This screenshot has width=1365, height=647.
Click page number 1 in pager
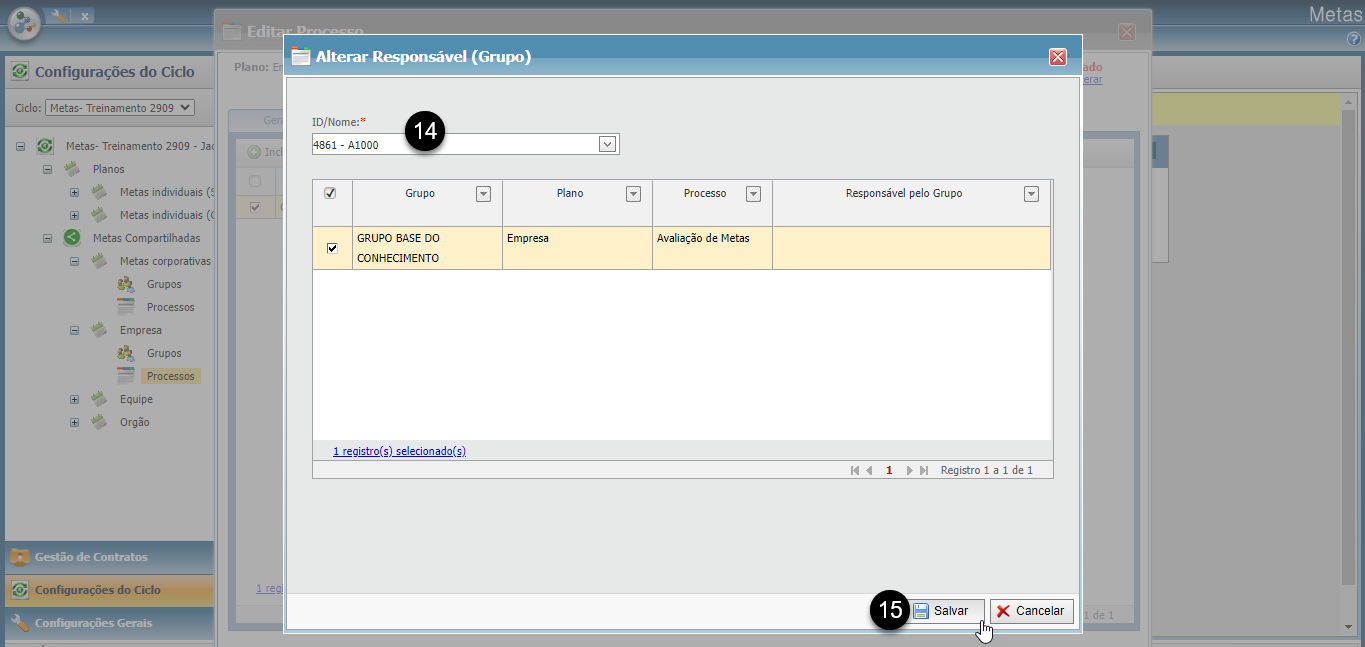(889, 470)
